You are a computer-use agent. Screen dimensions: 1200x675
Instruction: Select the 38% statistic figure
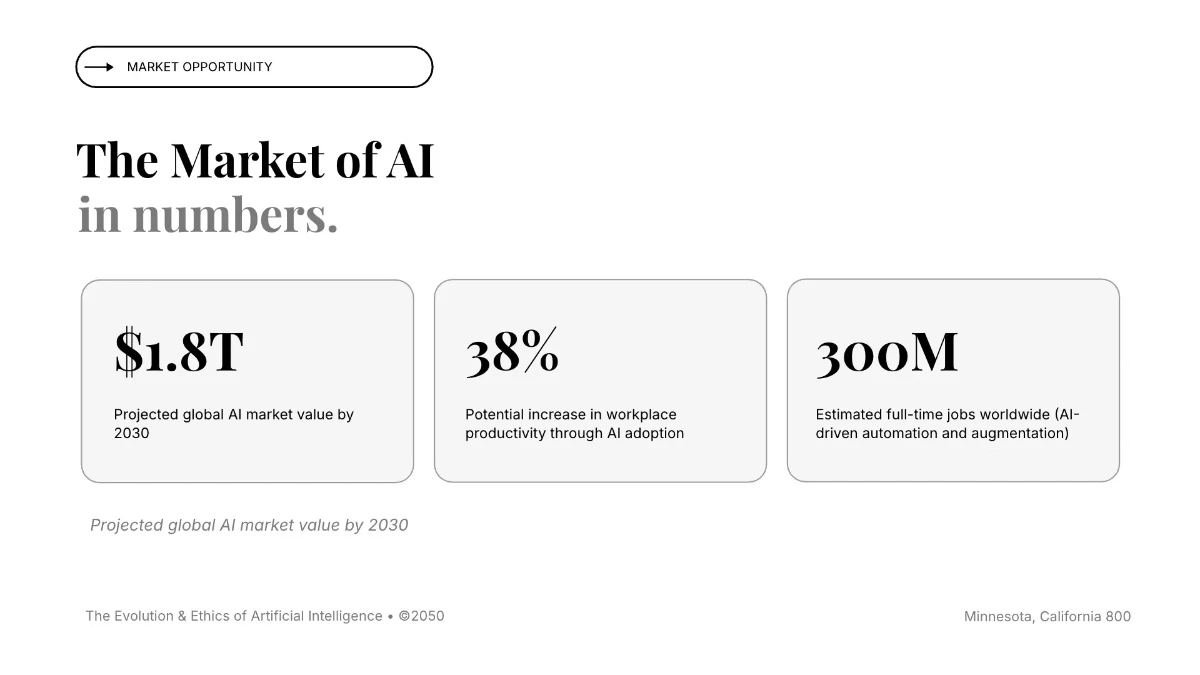[x=512, y=351]
